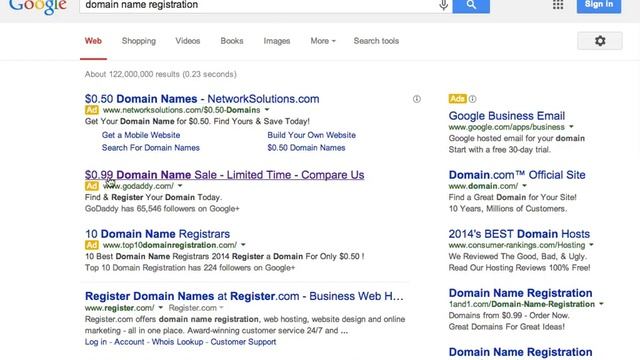Click About 122,000,000 results text
640x360 pixels.
point(160,74)
